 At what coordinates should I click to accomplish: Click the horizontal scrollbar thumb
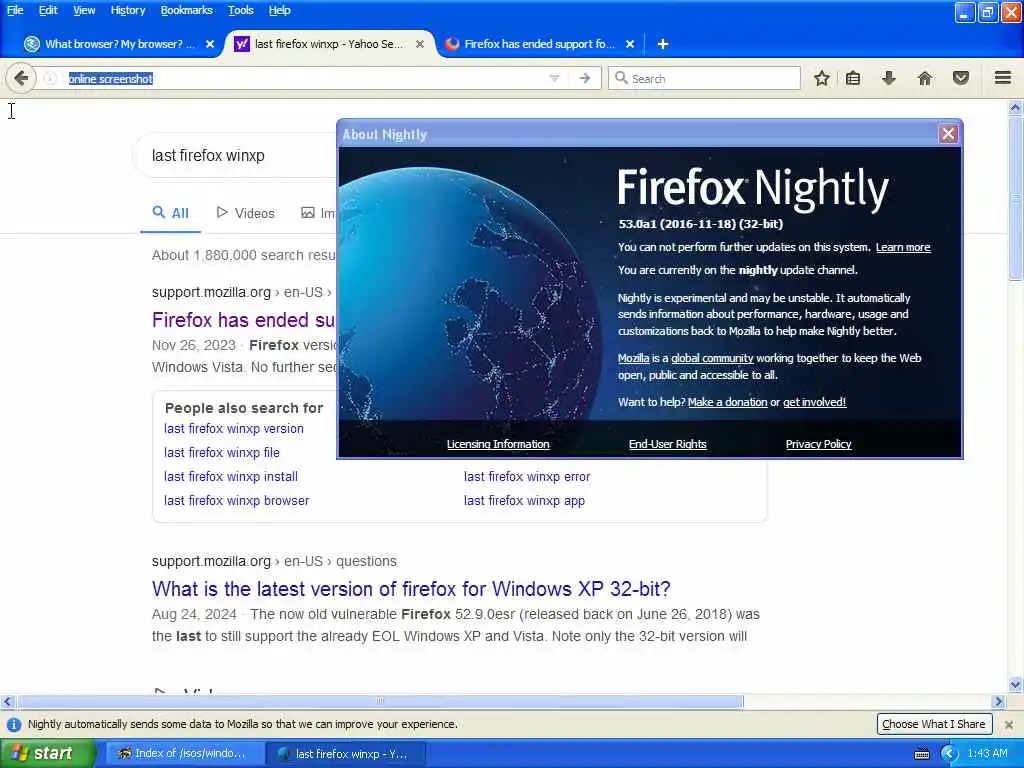coord(380,701)
